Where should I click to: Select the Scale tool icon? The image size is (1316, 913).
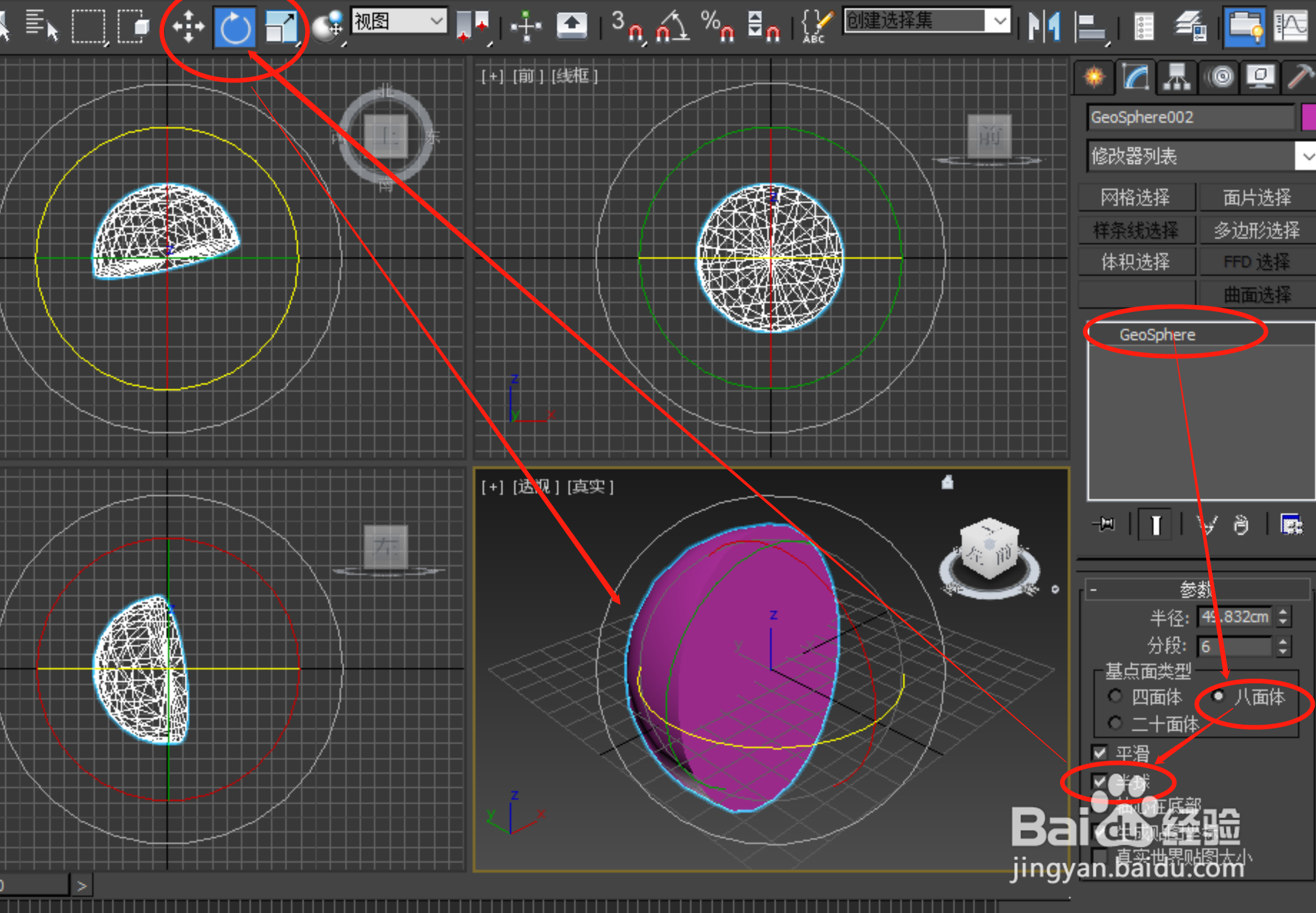(282, 27)
